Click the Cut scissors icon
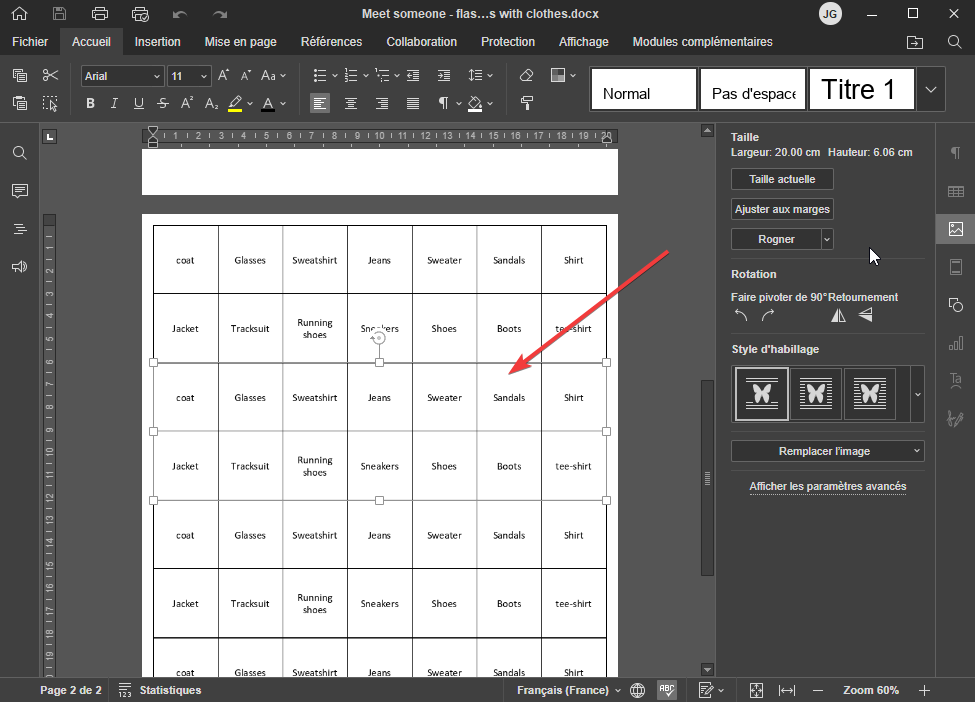This screenshot has width=975, height=702. [x=50, y=75]
